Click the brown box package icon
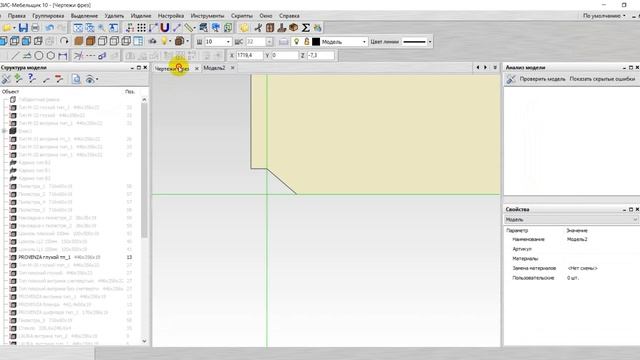Image resolution: width=640 pixels, height=360 pixels. pyautogui.click(x=293, y=28)
